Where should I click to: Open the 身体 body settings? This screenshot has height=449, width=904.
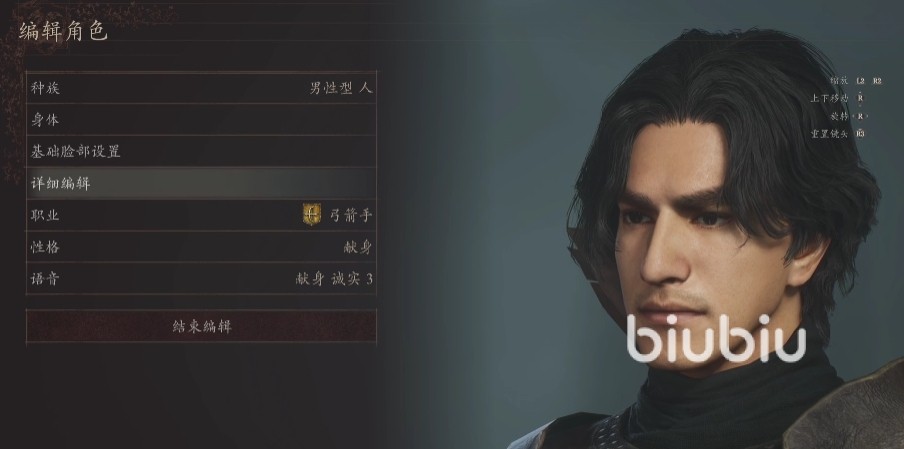coord(201,120)
